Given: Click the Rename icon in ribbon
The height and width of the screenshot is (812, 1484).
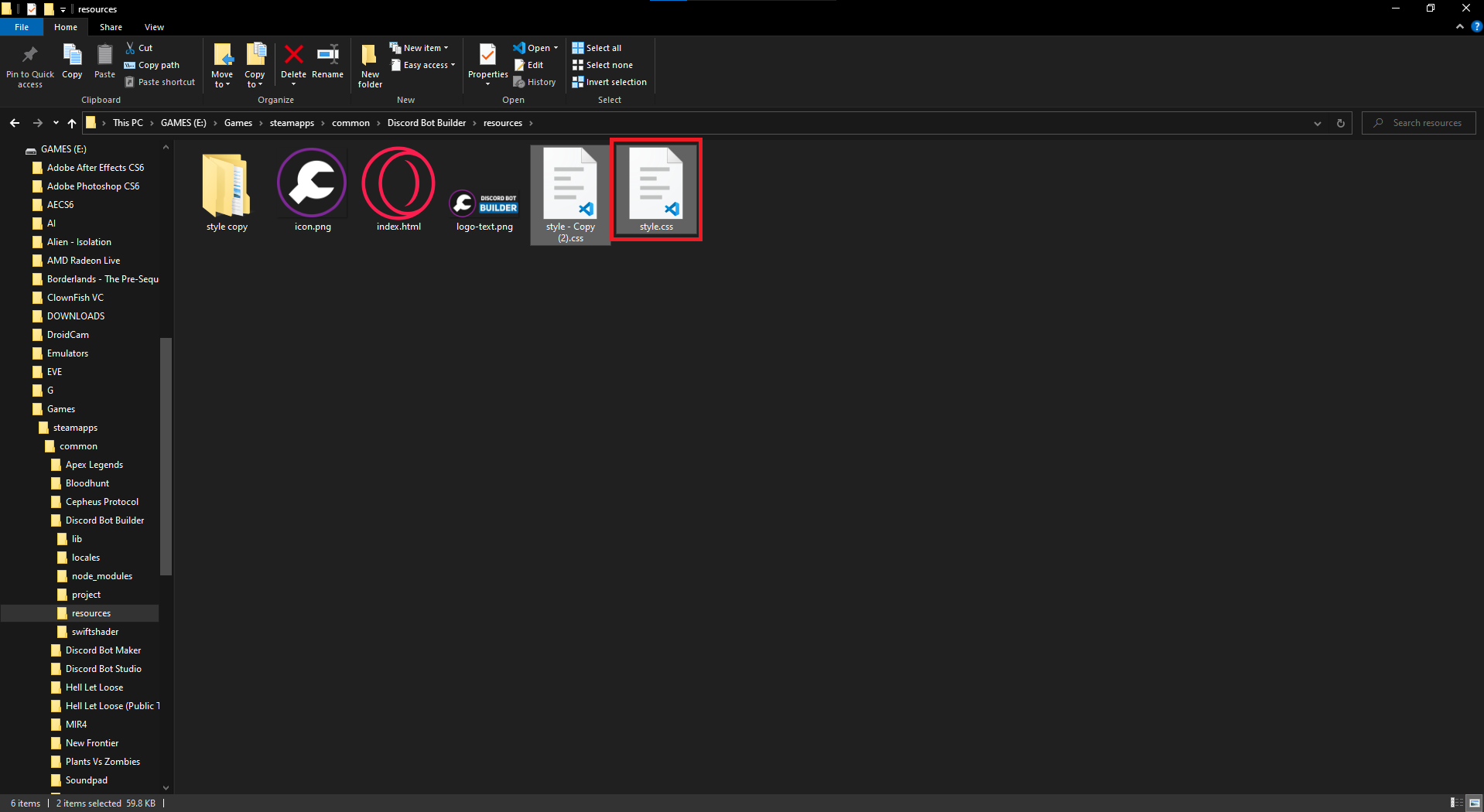Looking at the screenshot, I should pos(327,56).
